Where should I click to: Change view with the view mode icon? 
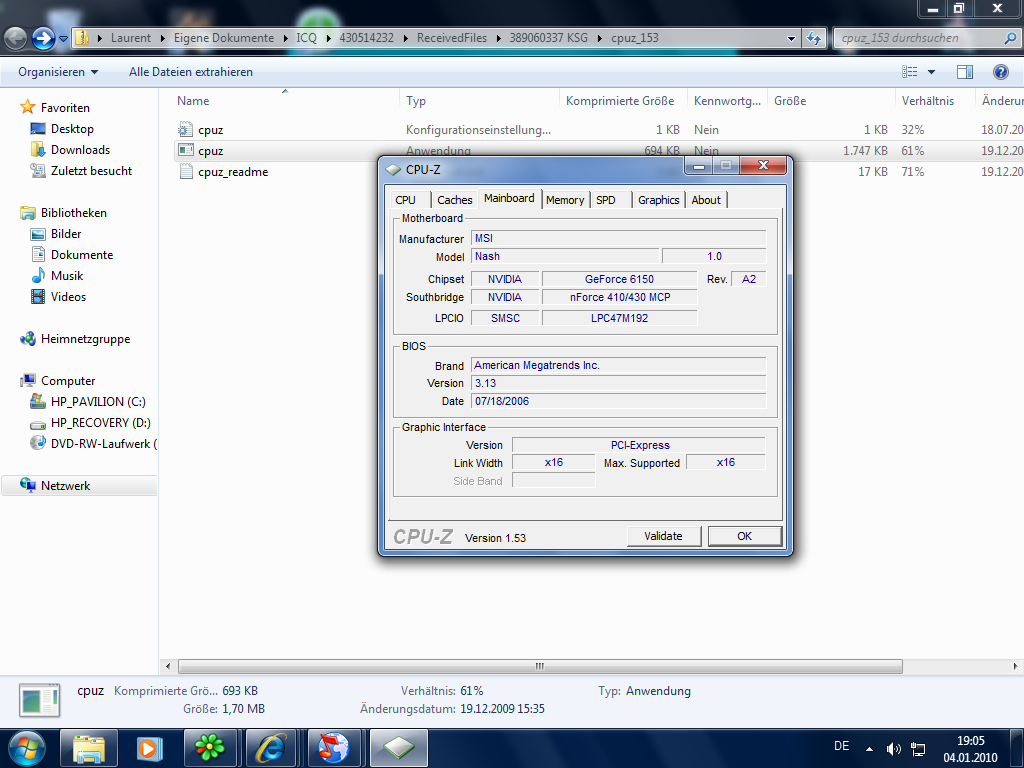(909, 72)
